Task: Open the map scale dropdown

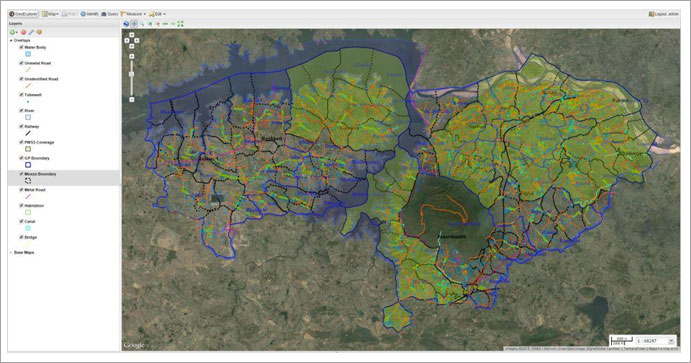Action: point(671,341)
